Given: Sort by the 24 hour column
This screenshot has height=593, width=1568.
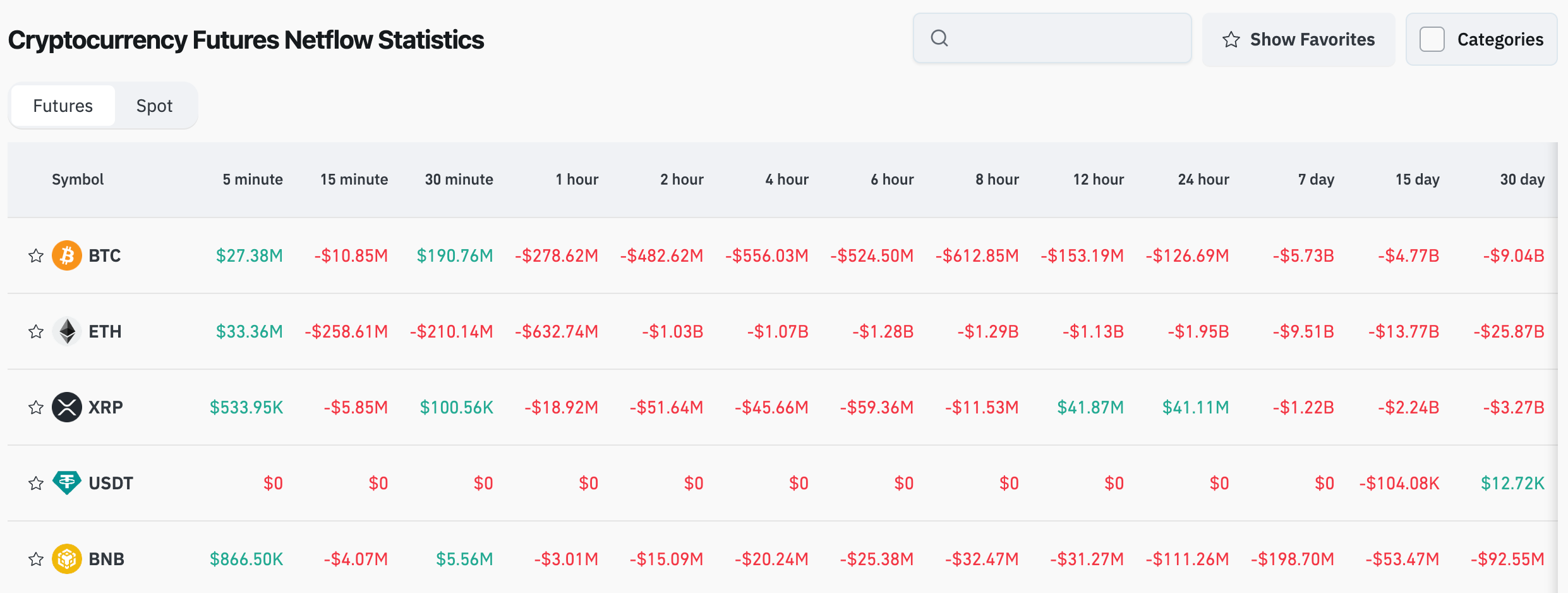Looking at the screenshot, I should pyautogui.click(x=1203, y=180).
